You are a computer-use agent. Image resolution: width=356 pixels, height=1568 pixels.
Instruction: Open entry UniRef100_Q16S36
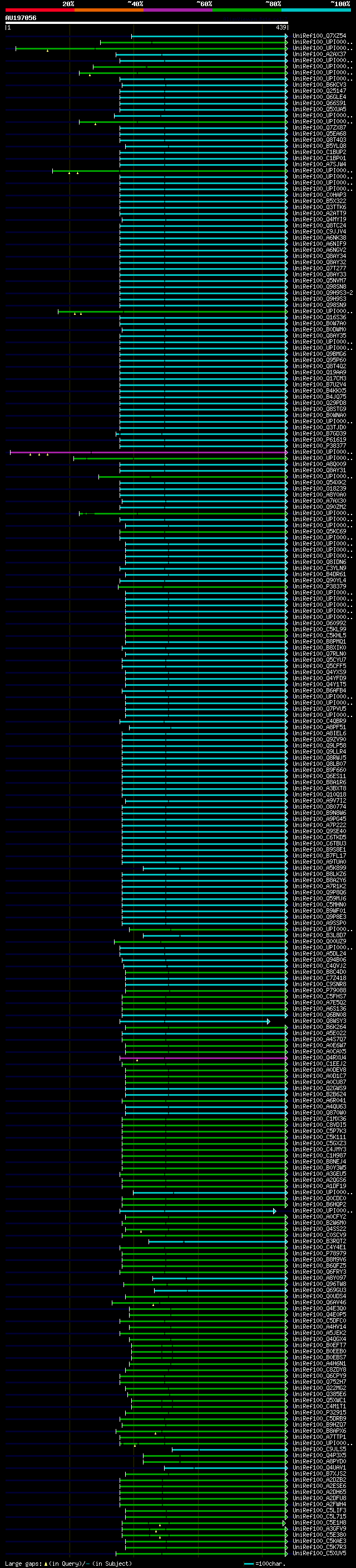pos(319,317)
